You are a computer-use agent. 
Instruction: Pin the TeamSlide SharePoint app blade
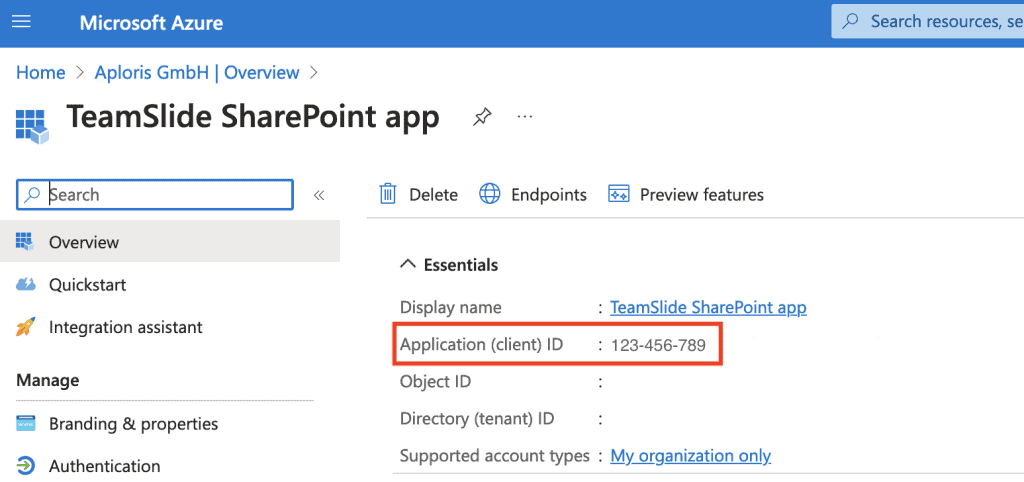[x=482, y=117]
